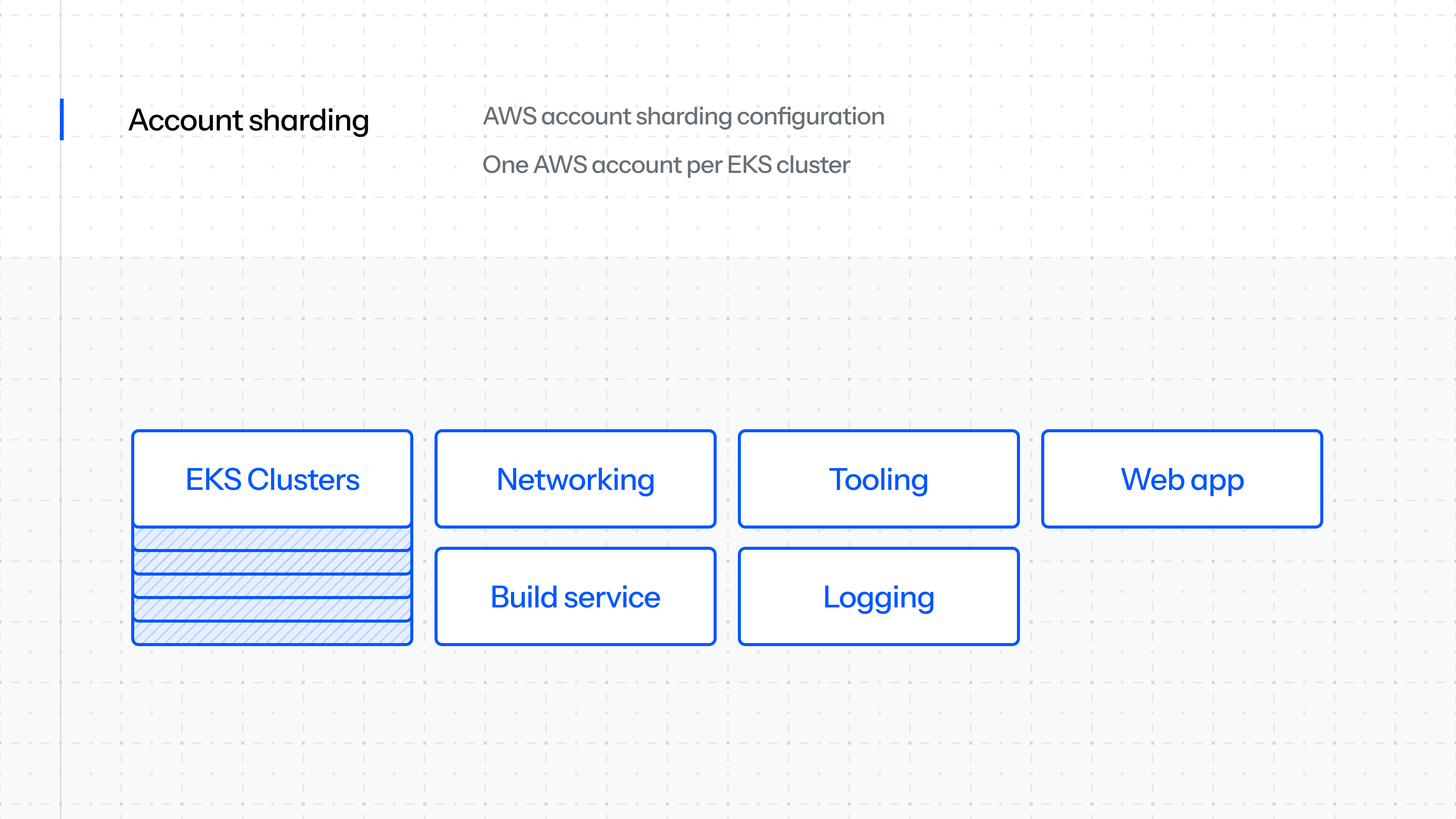Select first hatched layer under EKS Clusters
This screenshot has width=1456, height=819.
click(x=272, y=539)
